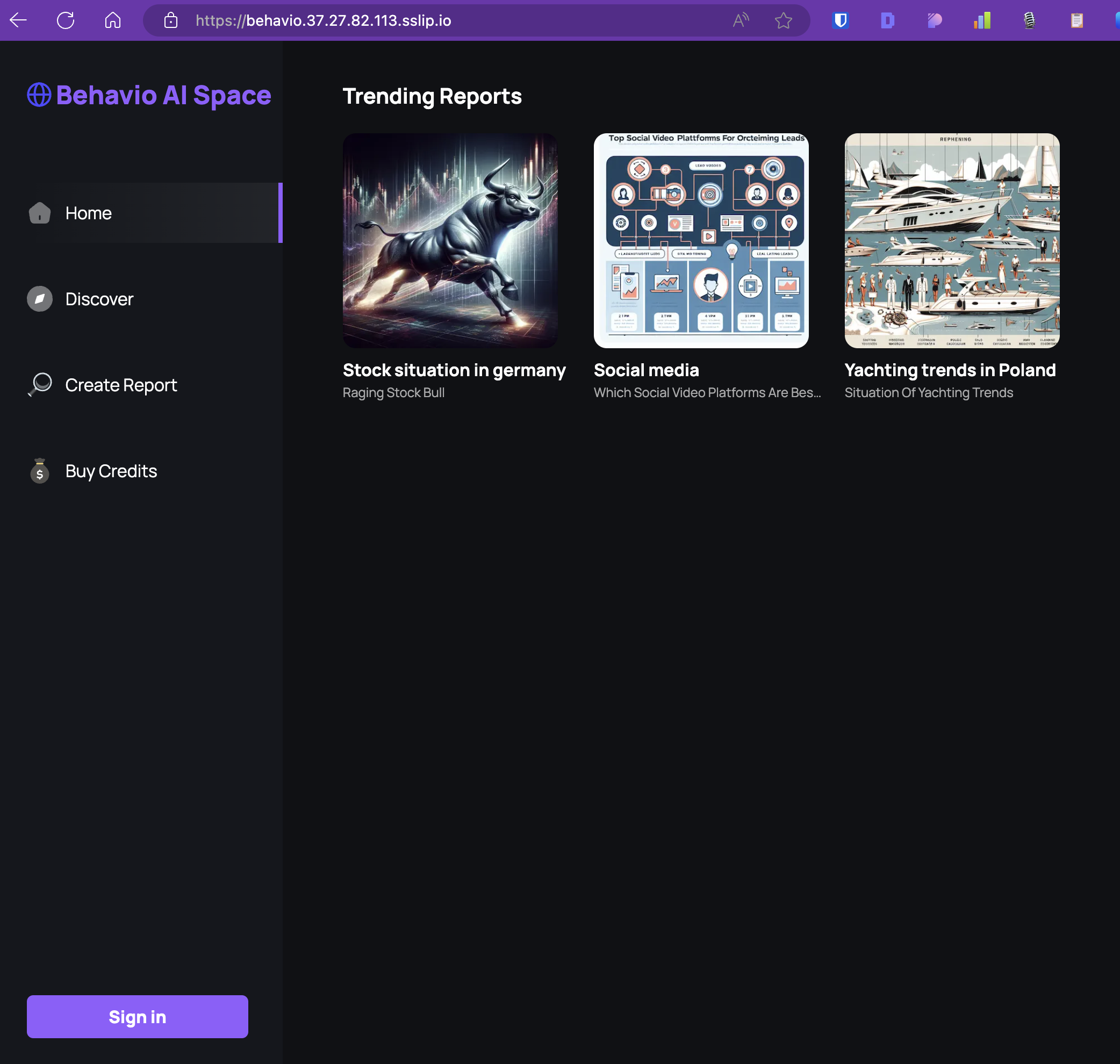Screen dimensions: 1120x1064
Task: Reload the page with the refresh icon
Action: 66,20
